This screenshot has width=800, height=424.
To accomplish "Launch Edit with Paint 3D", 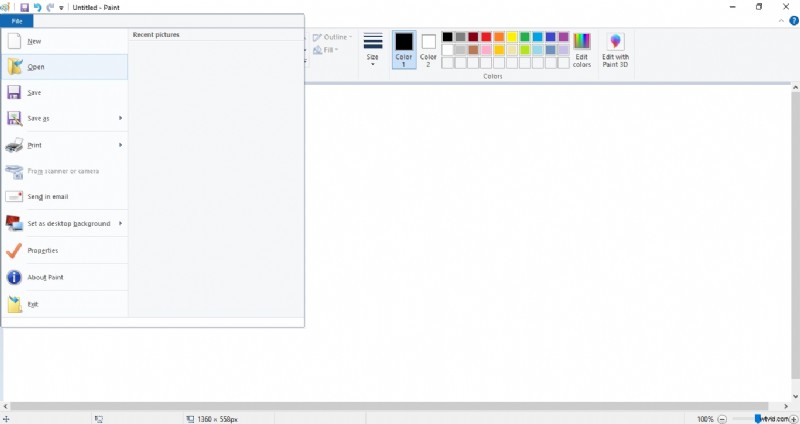I will [x=615, y=49].
